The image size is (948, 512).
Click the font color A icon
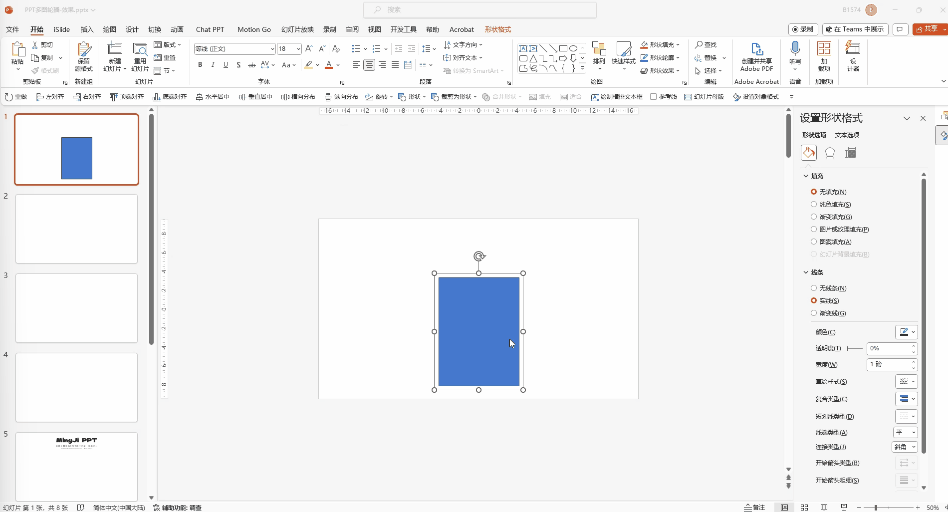(329, 65)
